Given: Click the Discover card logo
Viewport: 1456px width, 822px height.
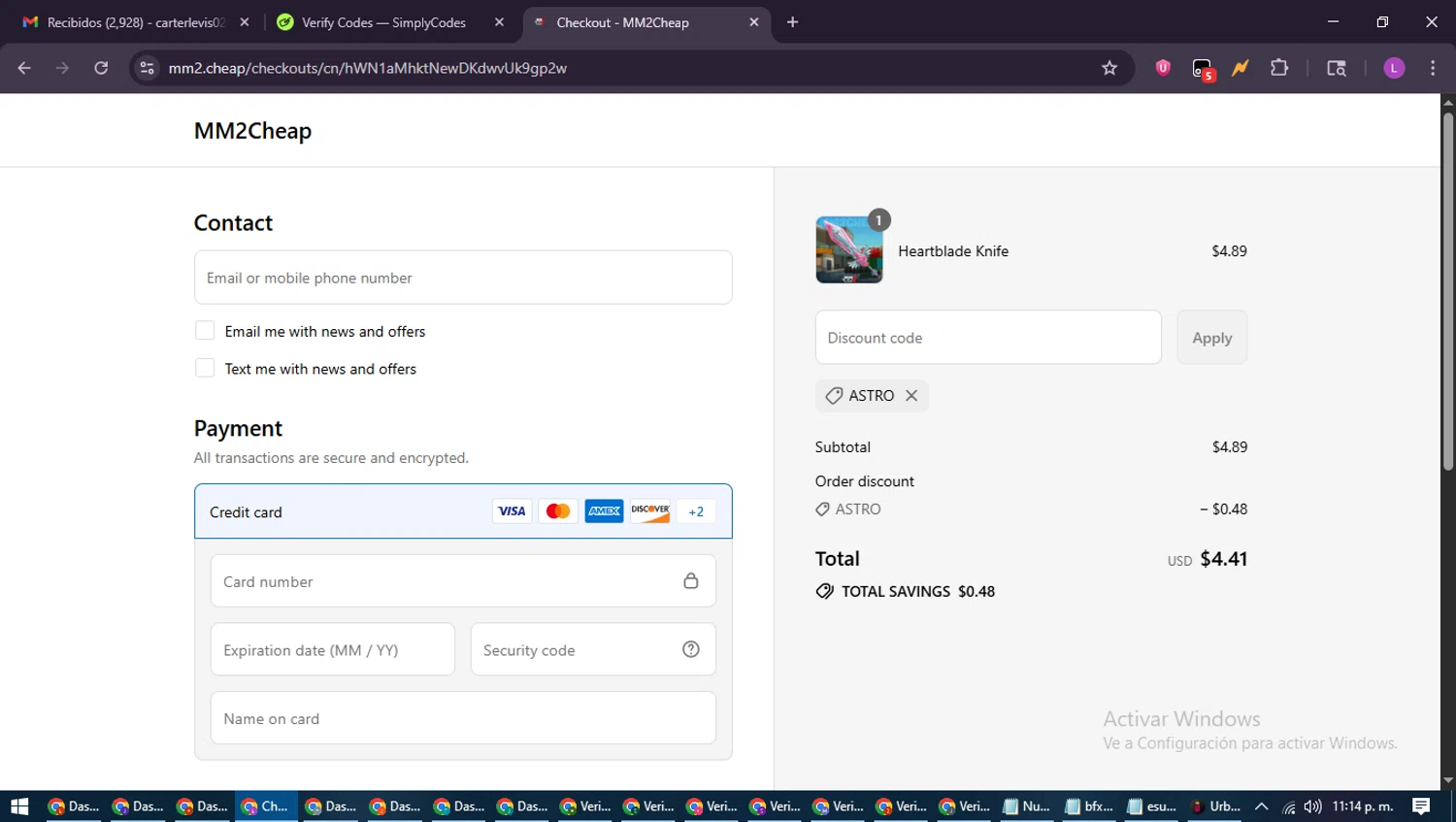Looking at the screenshot, I should coord(650,511).
